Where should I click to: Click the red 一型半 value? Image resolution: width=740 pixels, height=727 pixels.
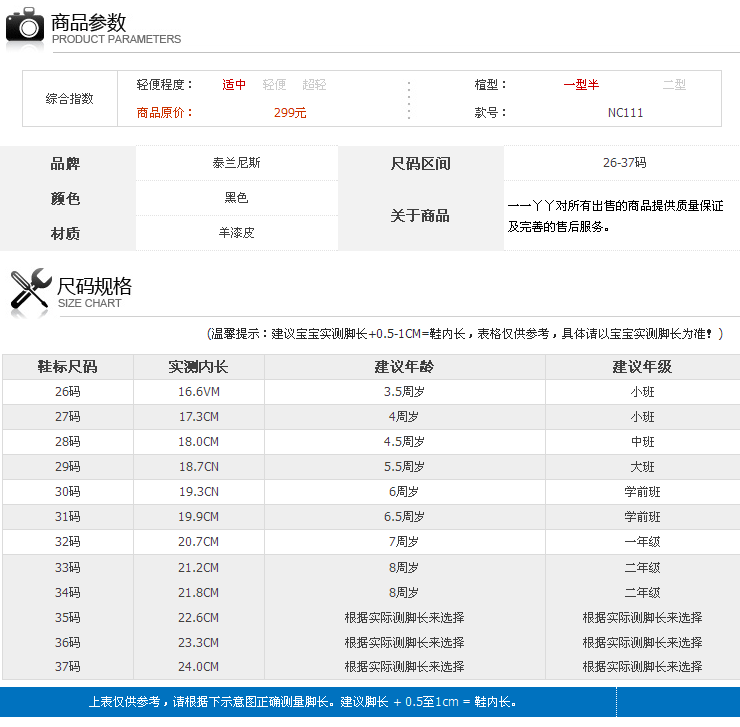click(581, 85)
